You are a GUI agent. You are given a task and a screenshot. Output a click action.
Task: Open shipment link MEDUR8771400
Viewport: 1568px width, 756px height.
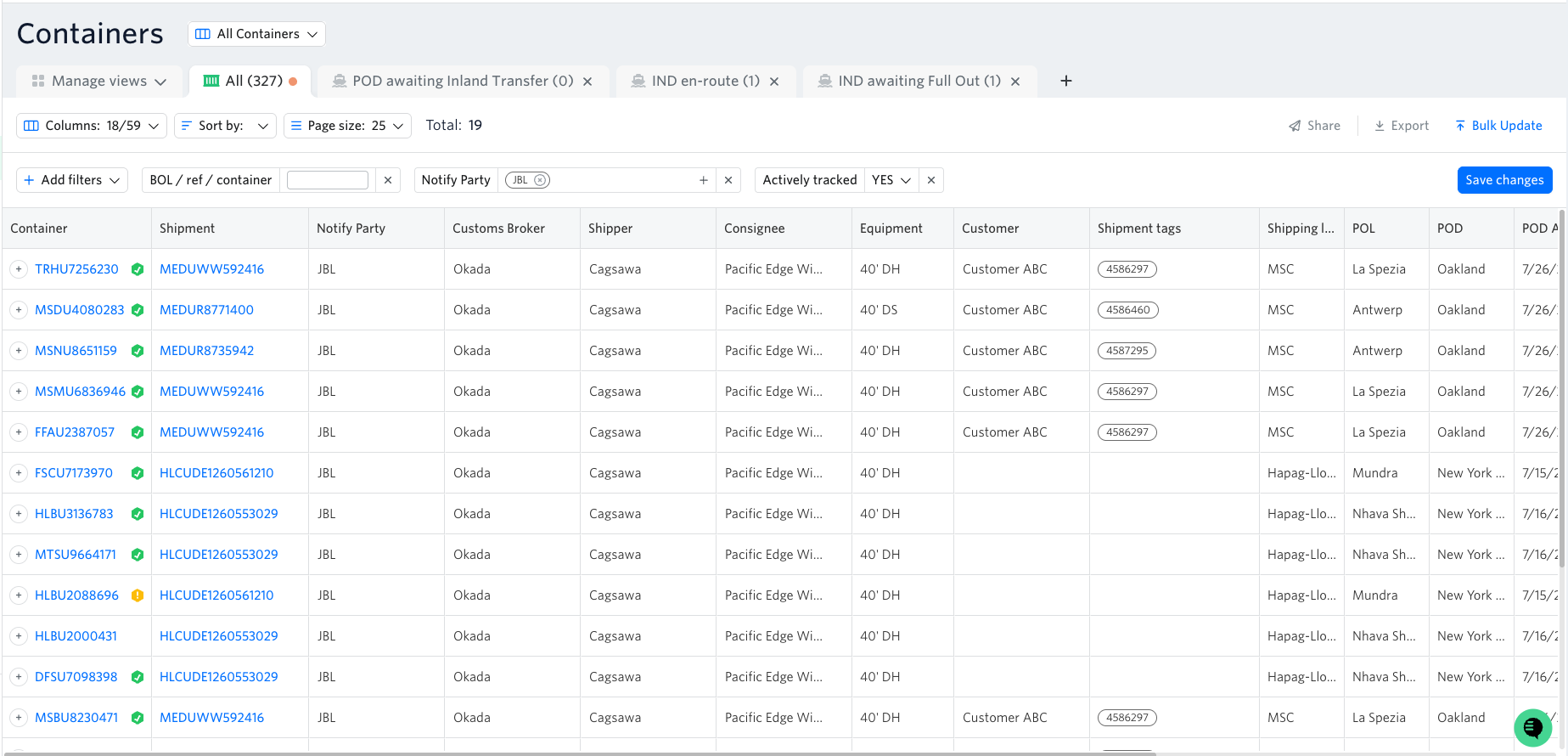[206, 310]
